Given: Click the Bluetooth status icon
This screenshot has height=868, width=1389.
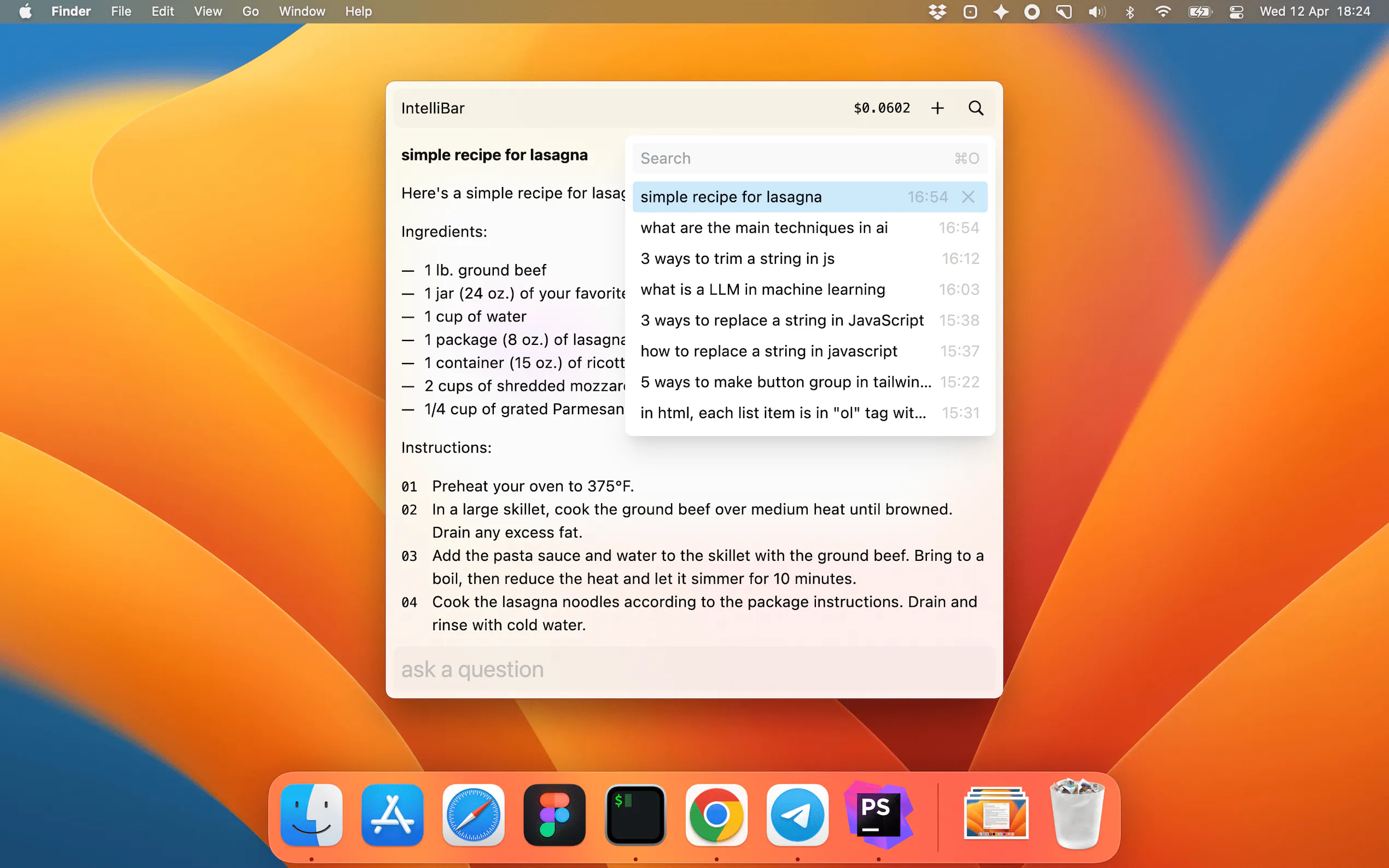Looking at the screenshot, I should [1129, 11].
